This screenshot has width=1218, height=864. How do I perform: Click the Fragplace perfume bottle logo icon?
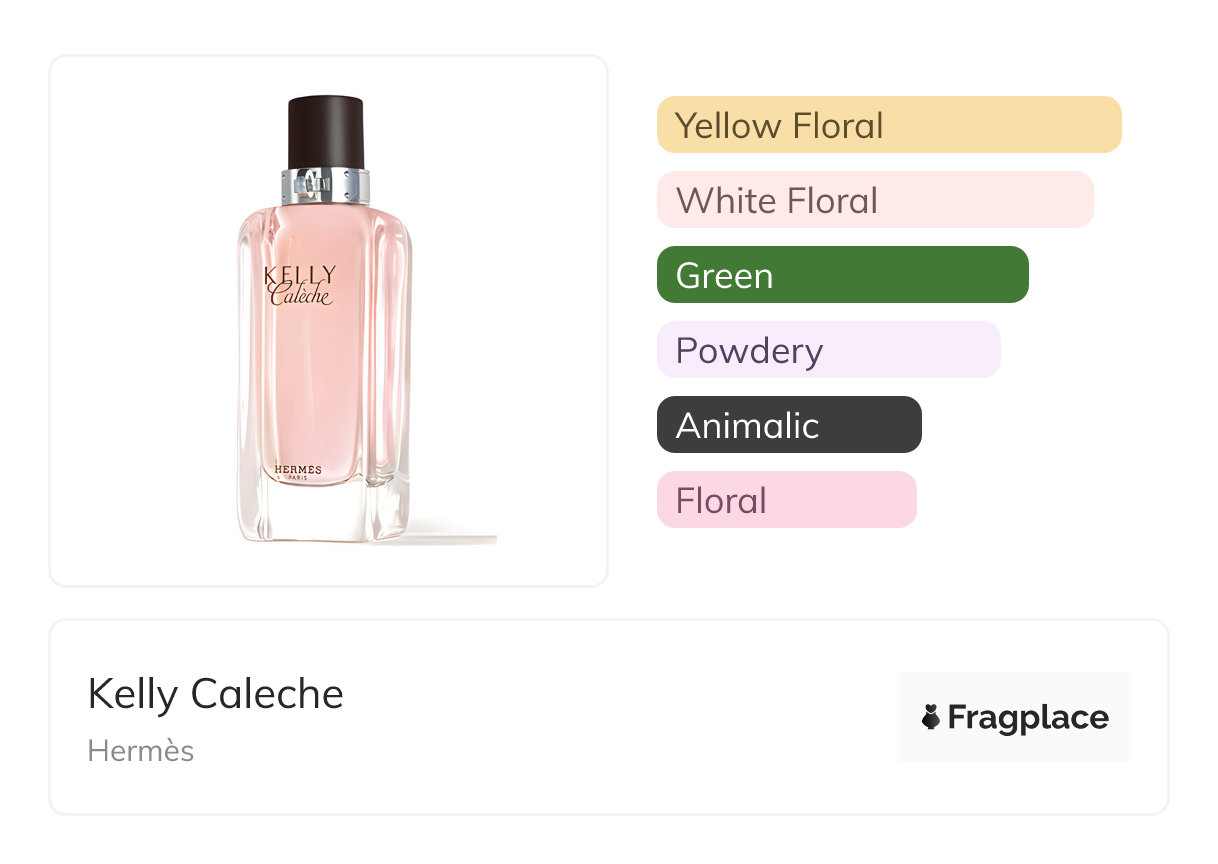pyautogui.click(x=931, y=717)
